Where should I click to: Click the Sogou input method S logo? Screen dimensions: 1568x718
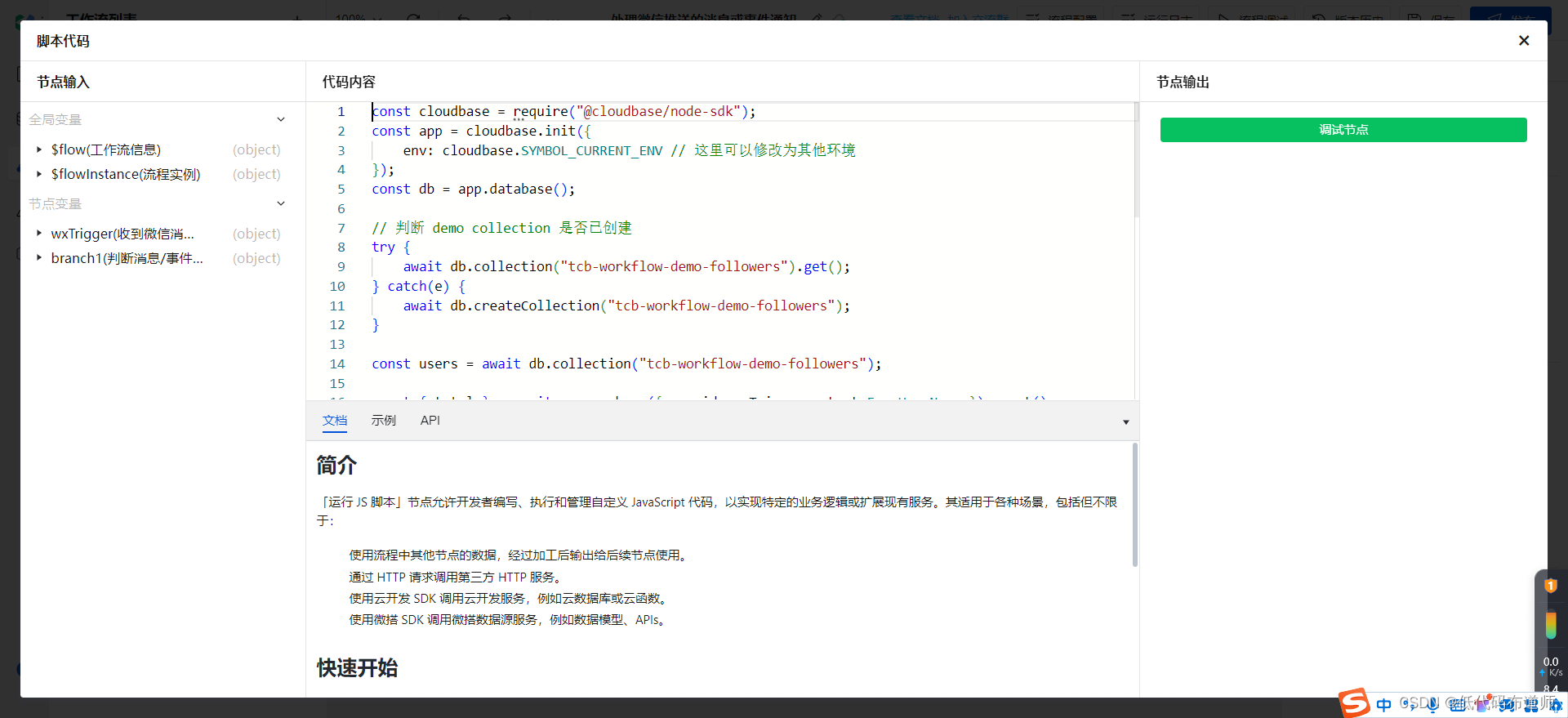[x=1355, y=702]
